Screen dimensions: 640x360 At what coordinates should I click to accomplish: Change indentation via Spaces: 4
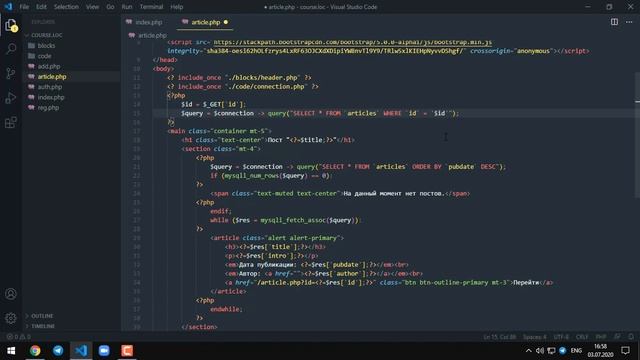(x=534, y=337)
